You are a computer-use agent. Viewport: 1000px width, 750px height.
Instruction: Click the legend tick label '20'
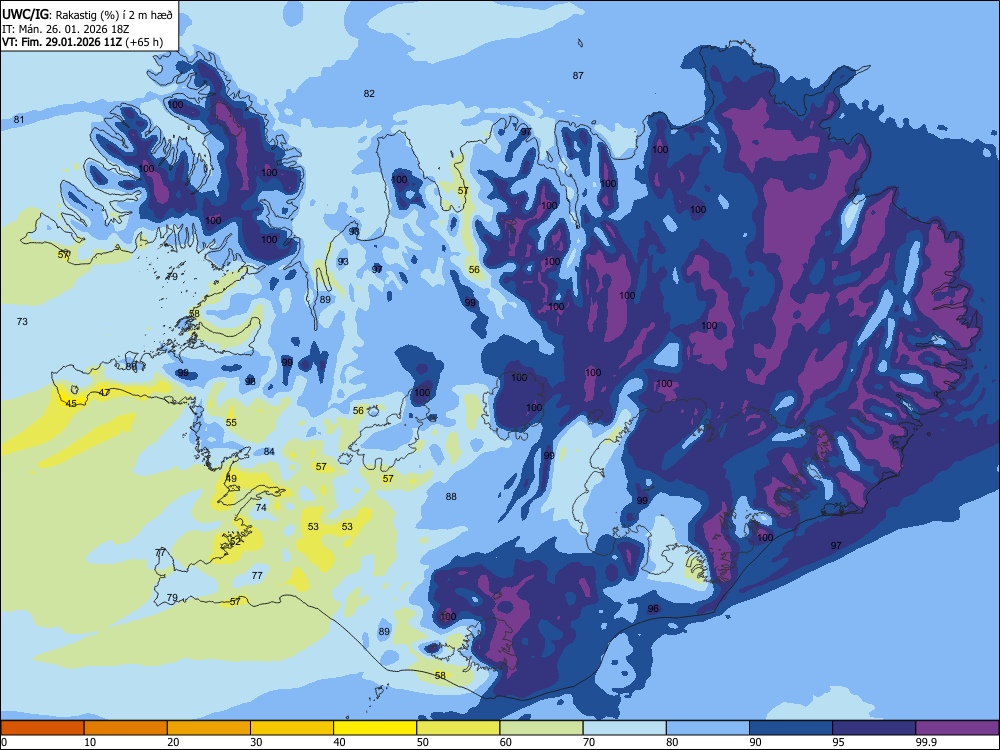point(173,742)
